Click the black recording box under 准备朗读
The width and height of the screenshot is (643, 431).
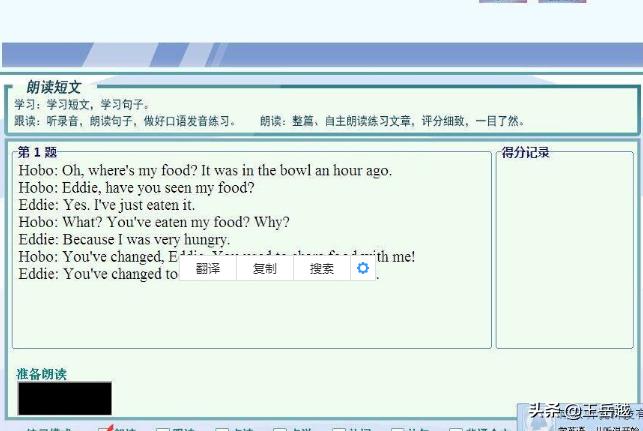[65, 398]
